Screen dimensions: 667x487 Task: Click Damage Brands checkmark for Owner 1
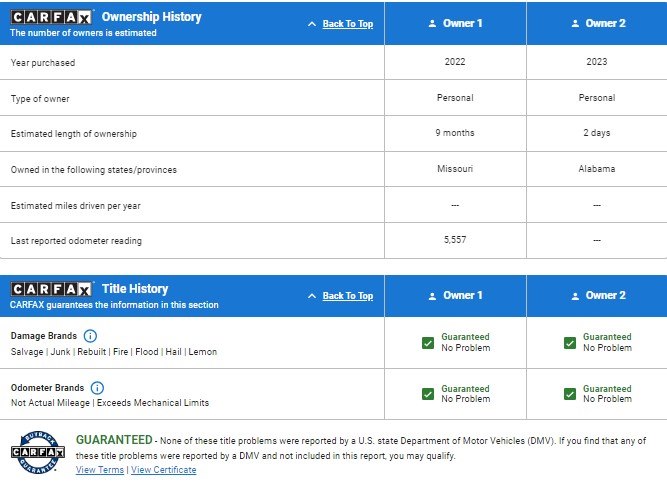pos(428,343)
